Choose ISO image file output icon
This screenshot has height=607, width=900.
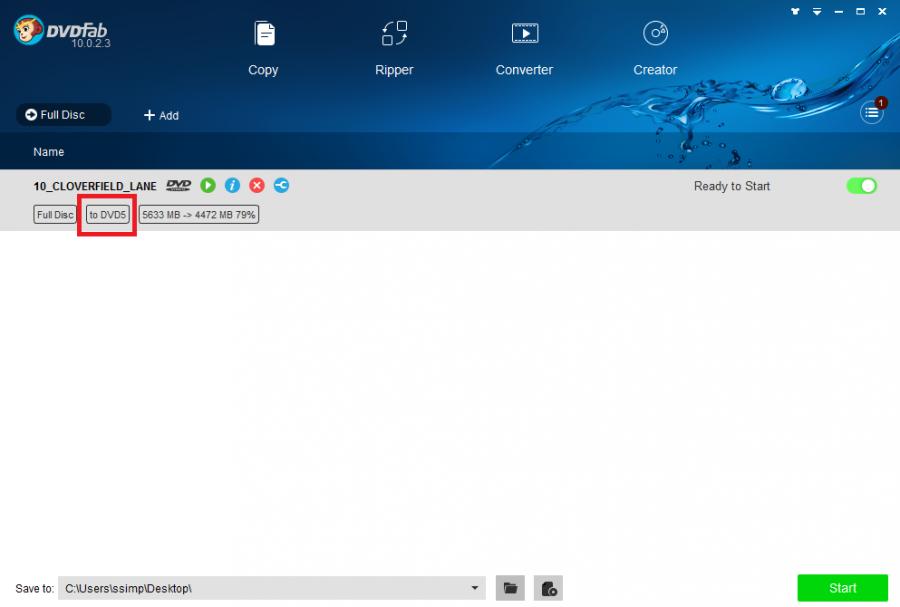point(548,588)
